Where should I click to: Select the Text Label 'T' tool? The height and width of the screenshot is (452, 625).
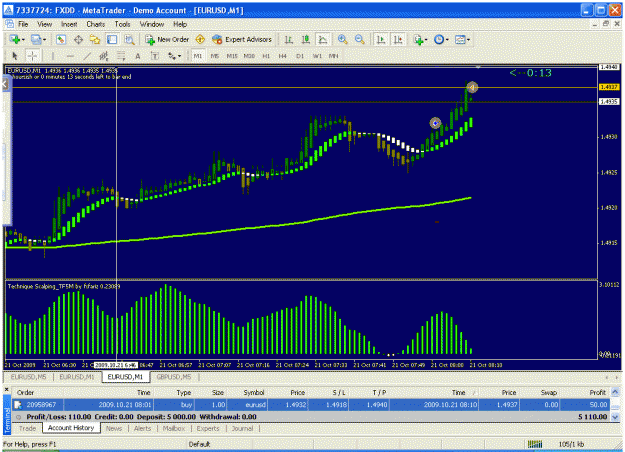click(155, 56)
